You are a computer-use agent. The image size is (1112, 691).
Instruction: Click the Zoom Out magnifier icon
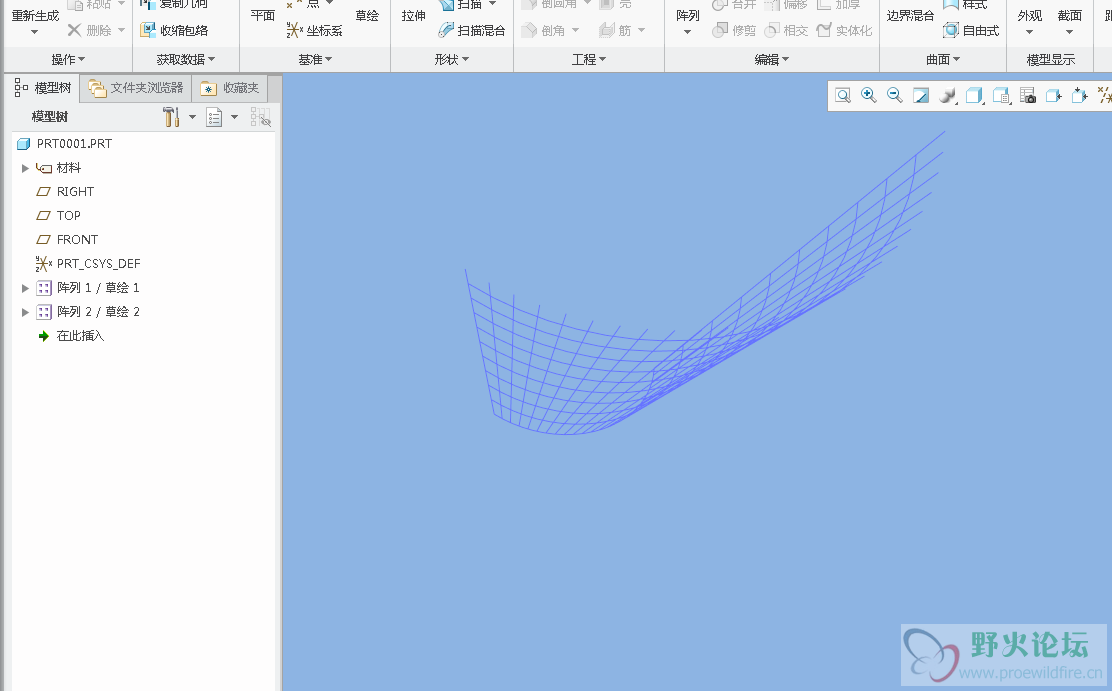click(x=894, y=96)
